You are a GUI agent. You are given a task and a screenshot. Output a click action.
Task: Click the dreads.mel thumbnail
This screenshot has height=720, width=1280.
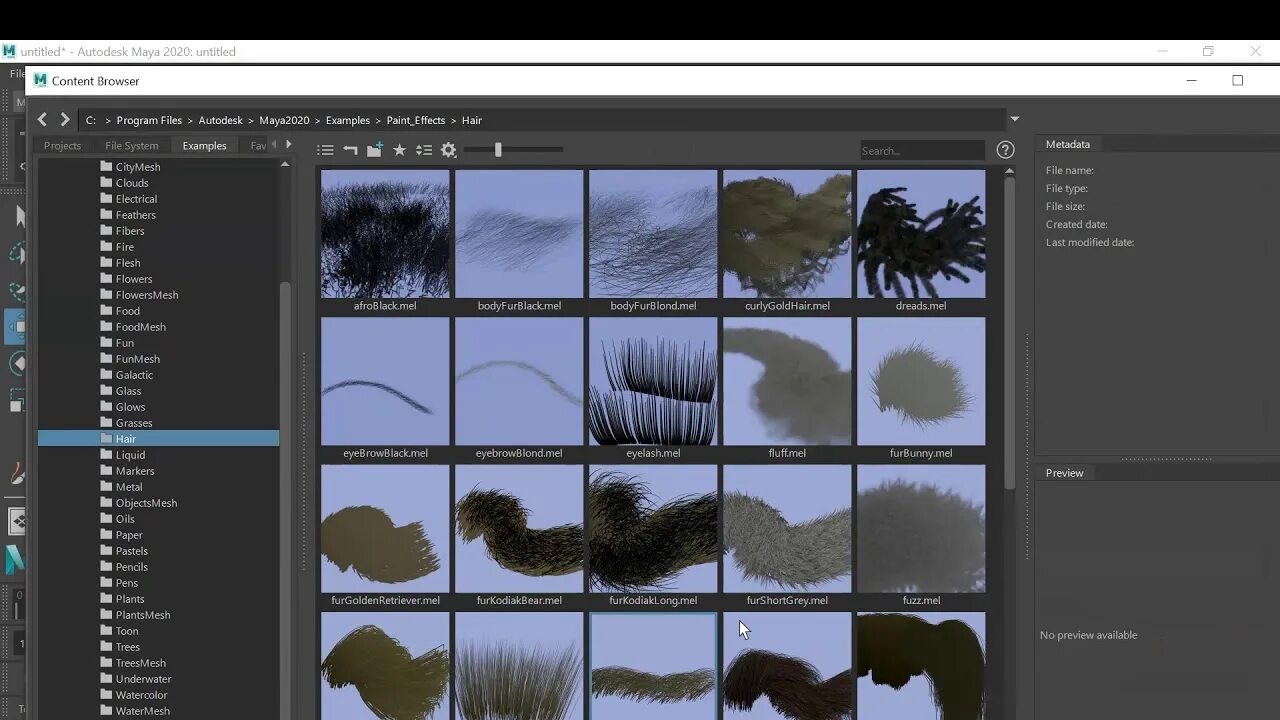(x=921, y=234)
